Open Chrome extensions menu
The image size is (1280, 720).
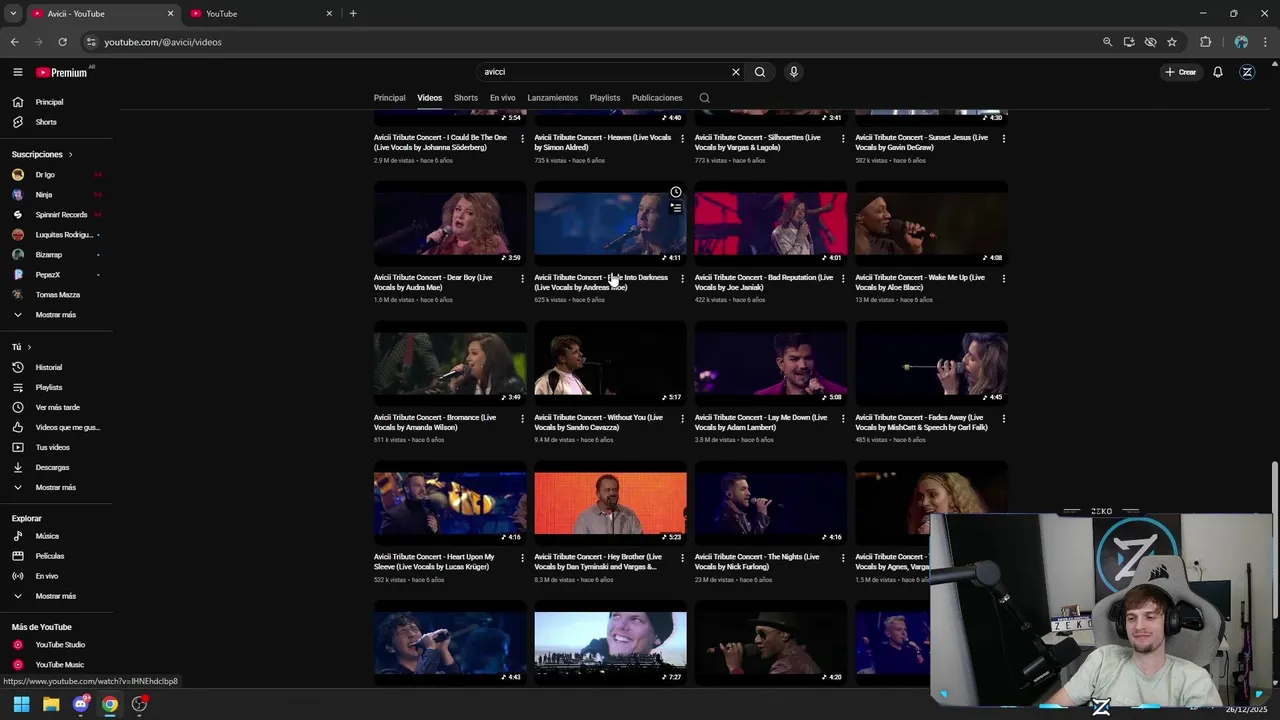tap(1205, 42)
